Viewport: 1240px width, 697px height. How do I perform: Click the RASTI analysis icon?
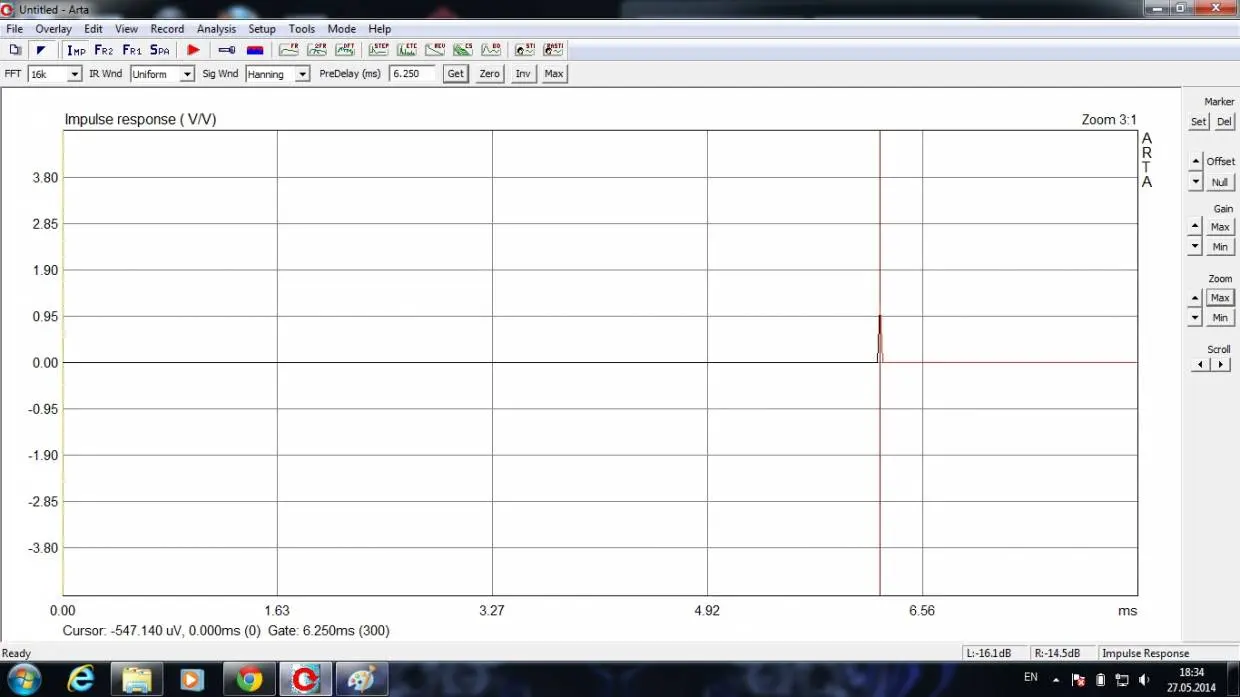tap(553, 49)
